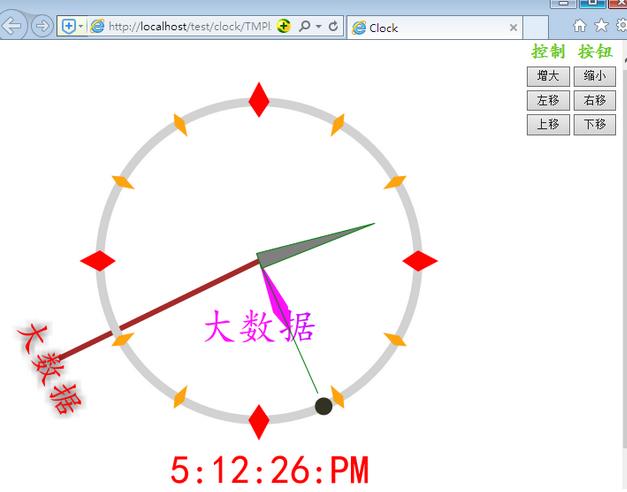
Task: Hit the 下移 (move down) button
Action: (594, 124)
